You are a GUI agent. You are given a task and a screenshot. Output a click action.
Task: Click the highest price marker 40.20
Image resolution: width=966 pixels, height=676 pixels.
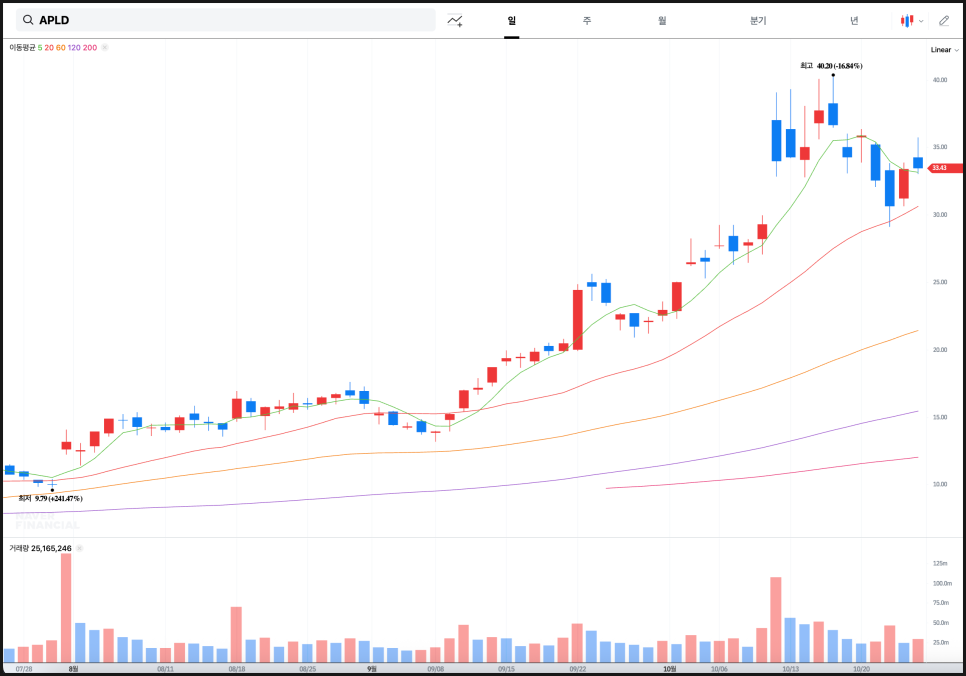833,66
